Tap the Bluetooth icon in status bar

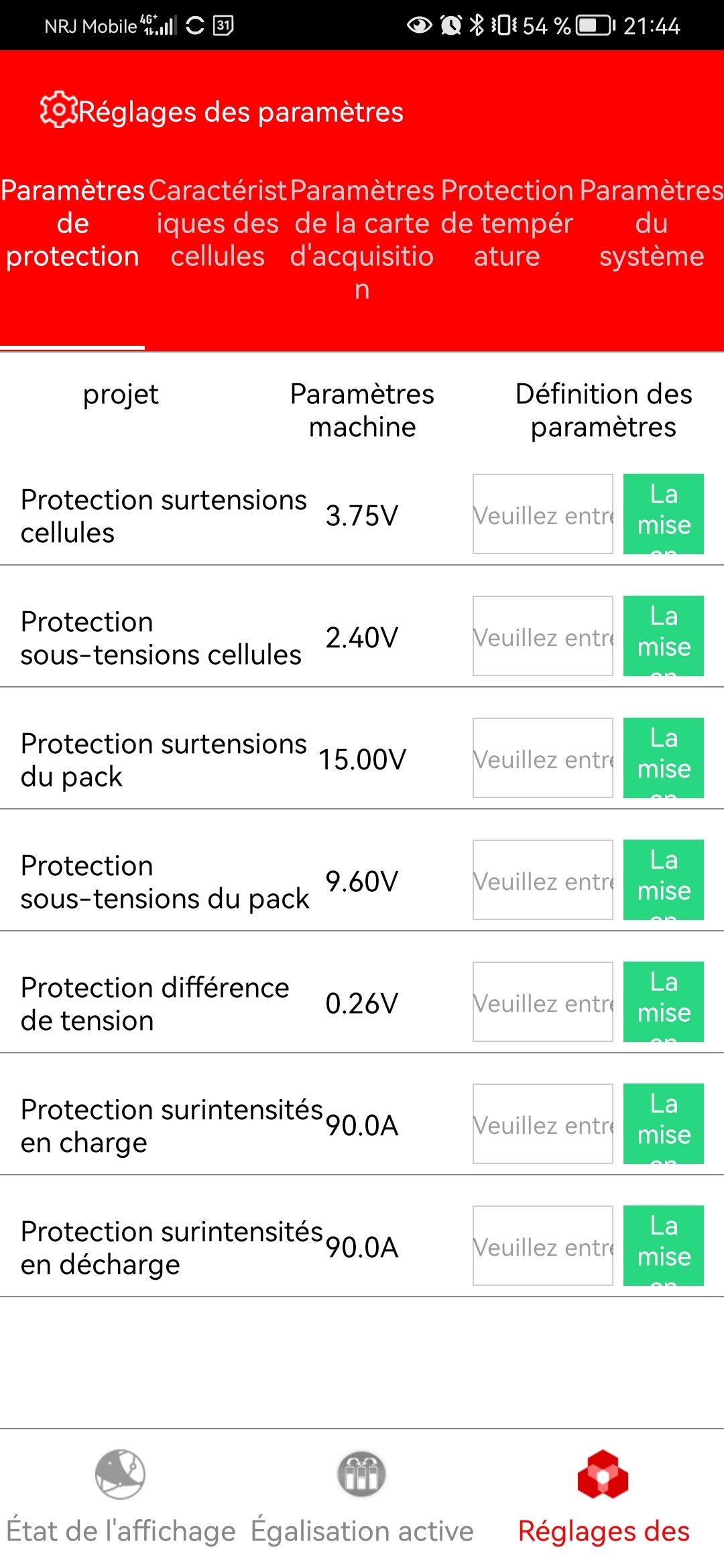click(476, 25)
